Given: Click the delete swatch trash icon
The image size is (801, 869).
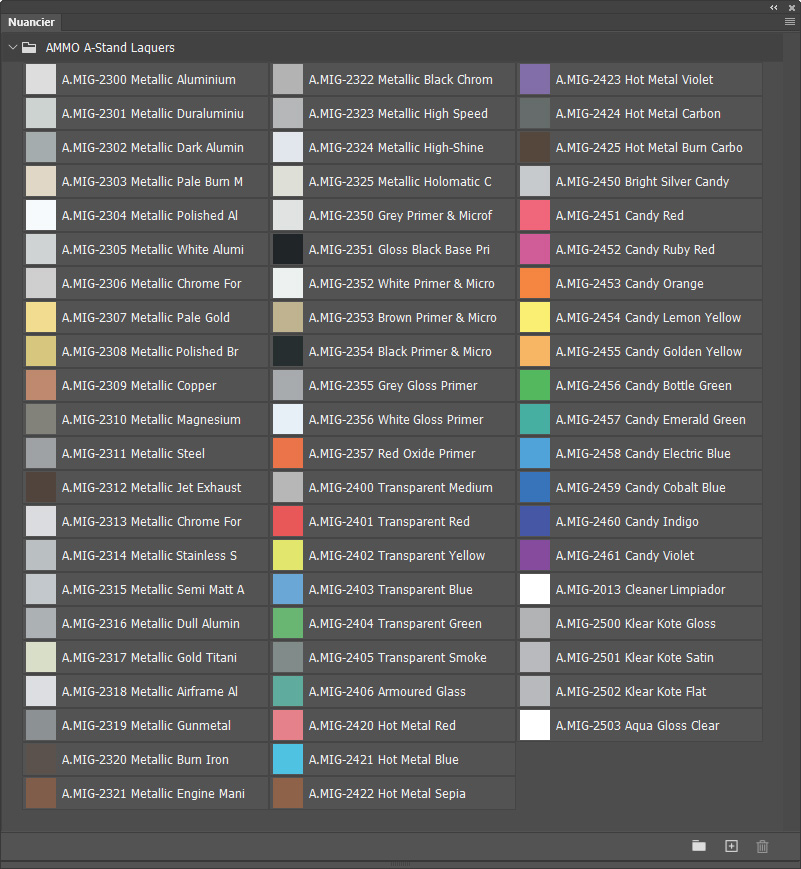Looking at the screenshot, I should click(x=763, y=846).
